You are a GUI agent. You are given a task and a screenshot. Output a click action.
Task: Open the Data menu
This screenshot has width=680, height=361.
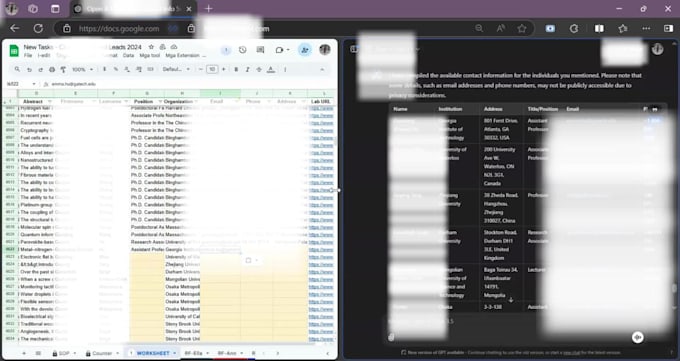[128, 56]
